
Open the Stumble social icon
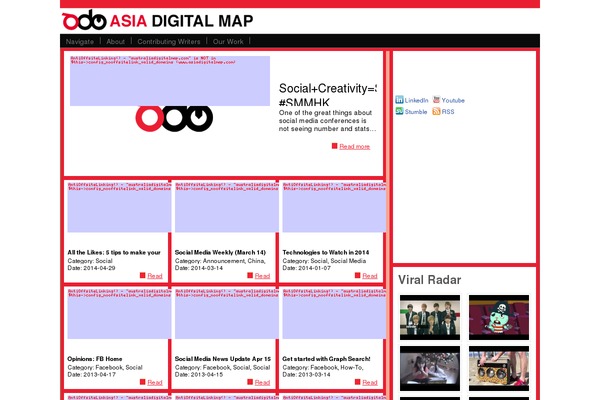(399, 111)
